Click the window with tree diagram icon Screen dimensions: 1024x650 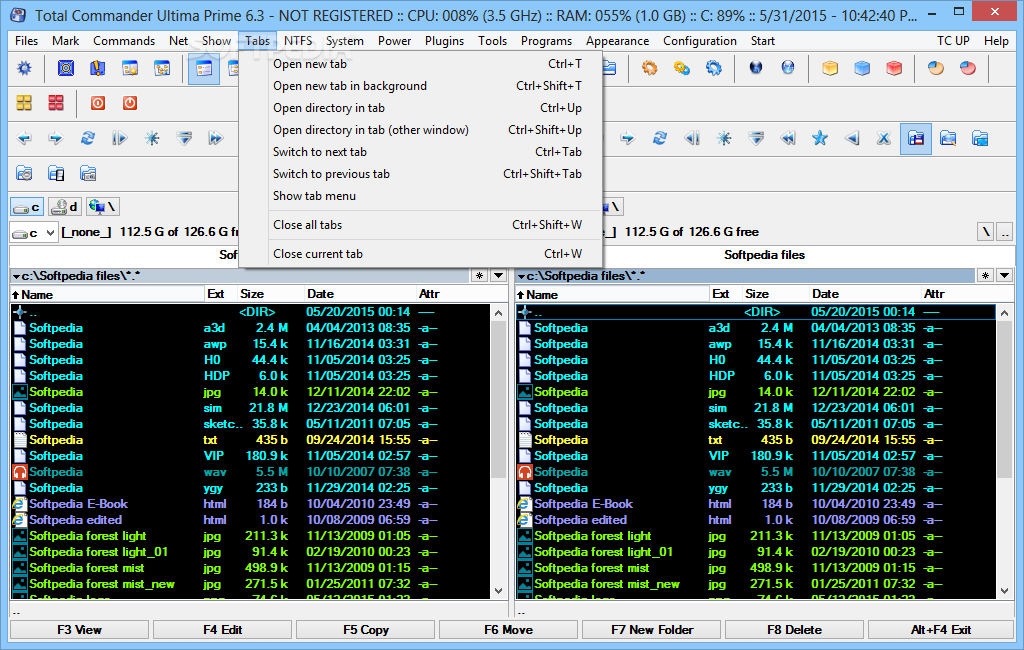(162, 68)
